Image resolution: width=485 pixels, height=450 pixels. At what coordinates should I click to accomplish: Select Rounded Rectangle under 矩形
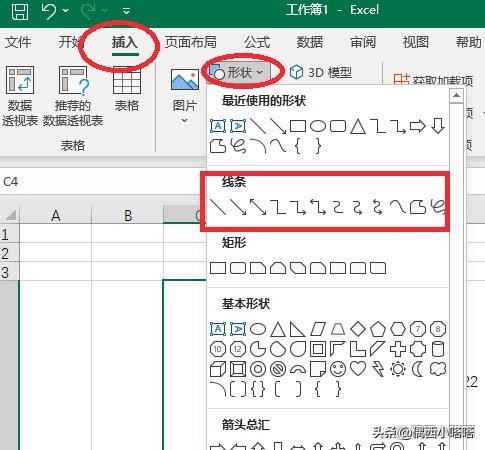point(238,268)
